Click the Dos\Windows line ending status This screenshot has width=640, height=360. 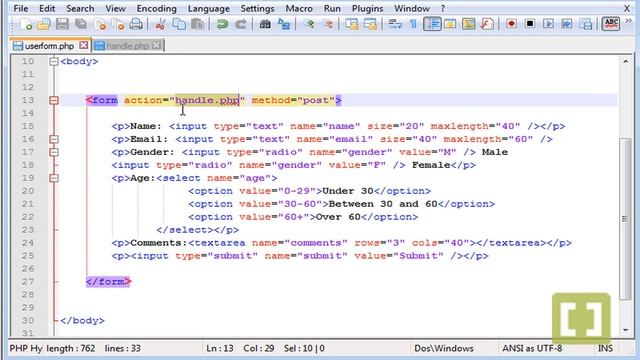pos(444,348)
